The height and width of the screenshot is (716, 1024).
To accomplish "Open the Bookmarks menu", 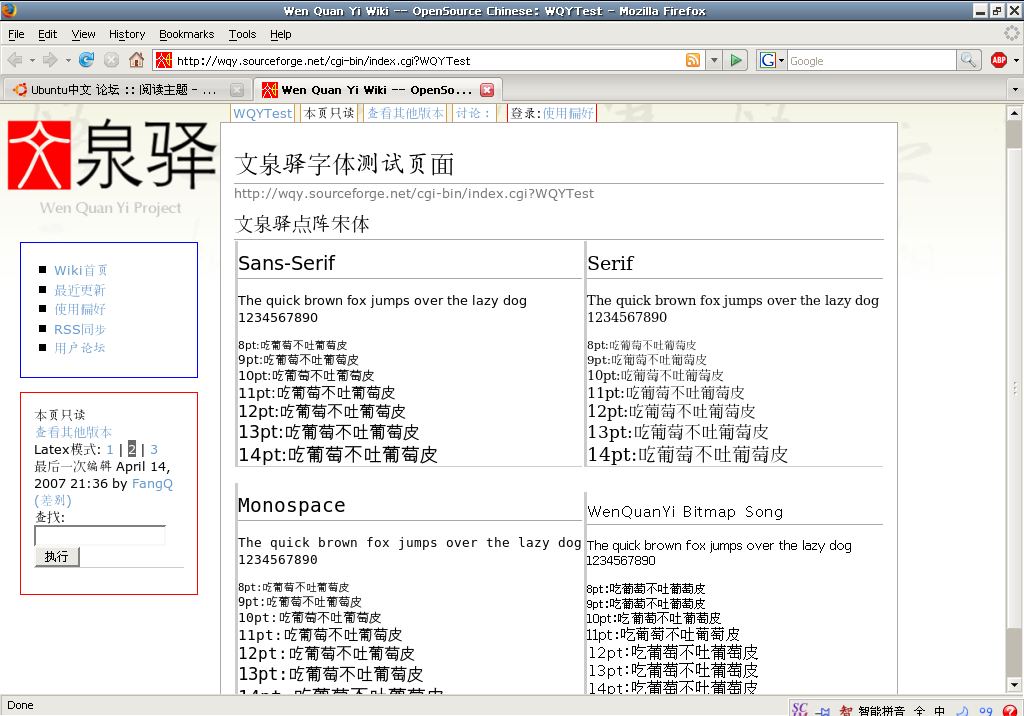I will click(186, 34).
